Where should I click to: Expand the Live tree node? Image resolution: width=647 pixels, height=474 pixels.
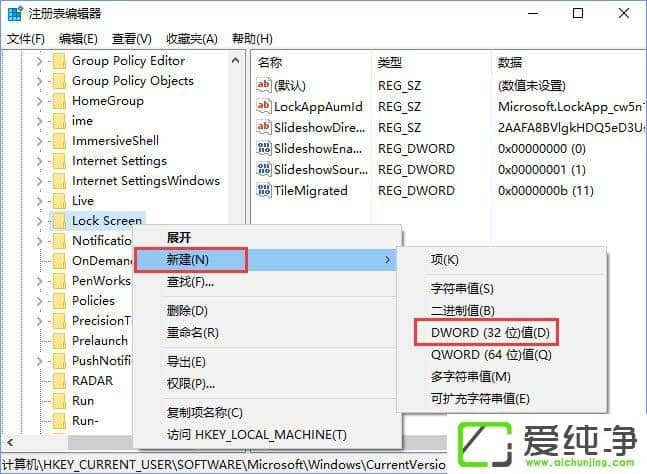[39, 201]
